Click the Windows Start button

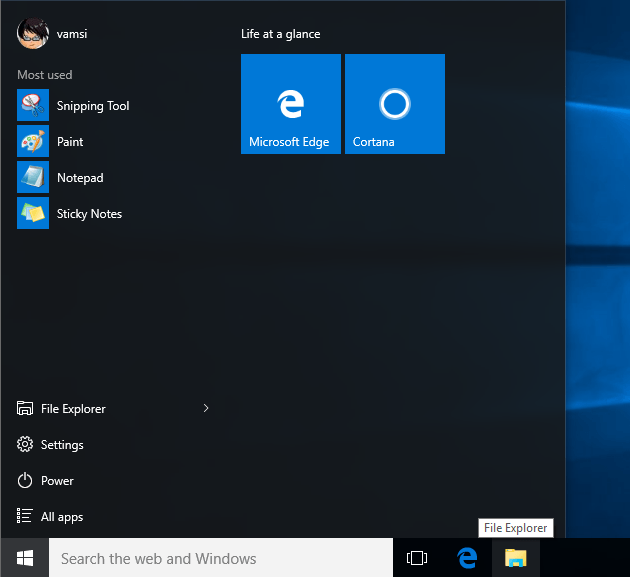pyautogui.click(x=25, y=558)
